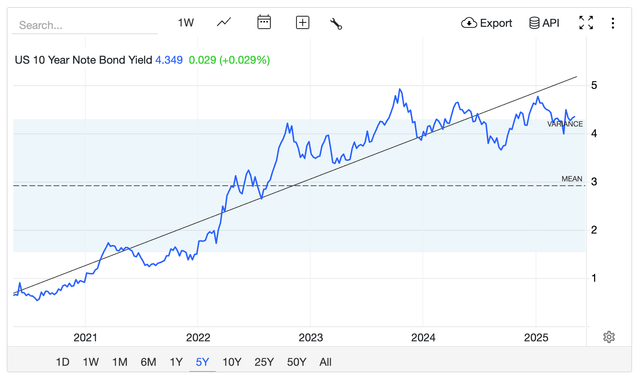The height and width of the screenshot is (381, 640).
Task: Select the 1W time range tab
Action: [91, 362]
